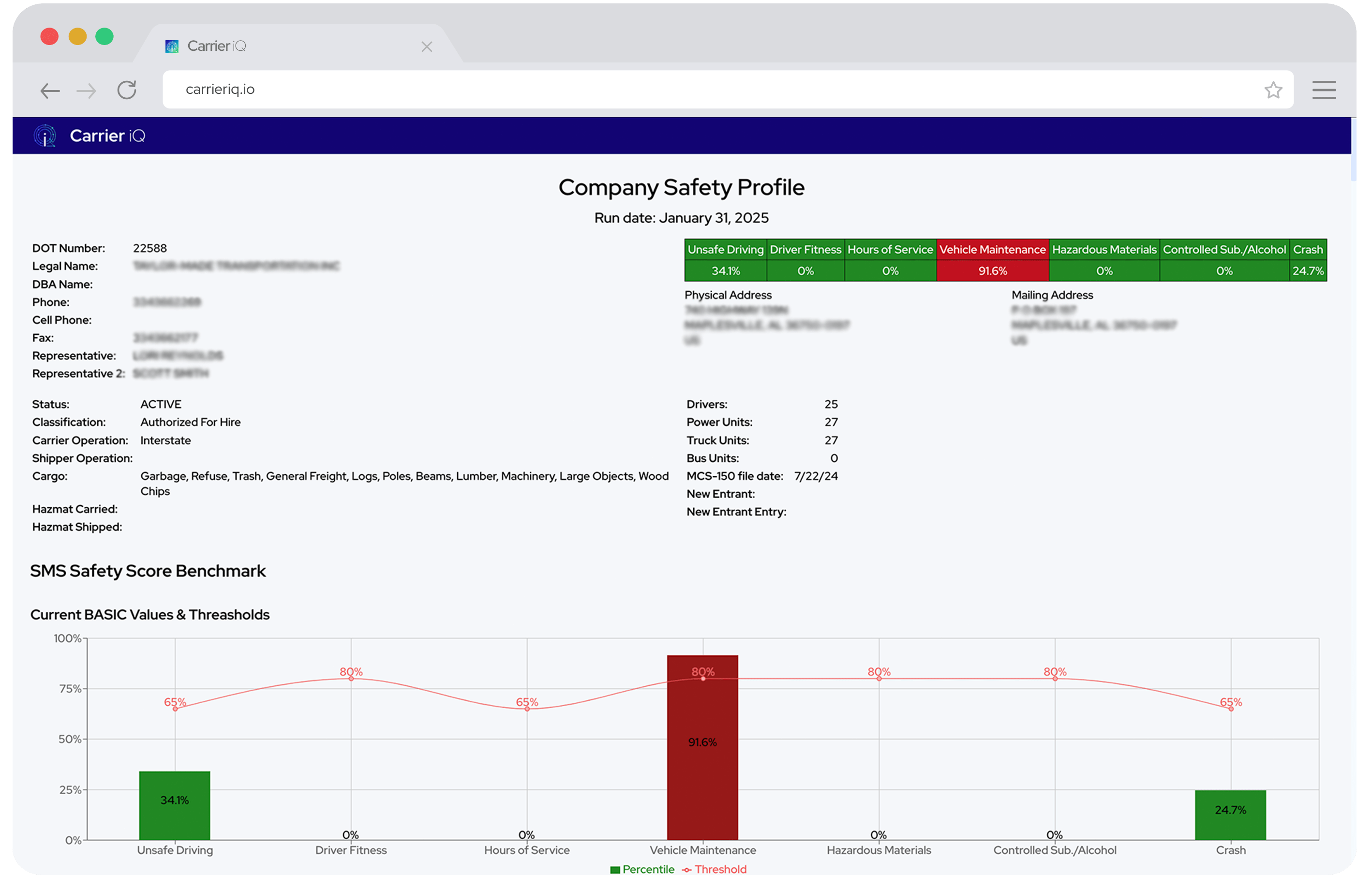Image resolution: width=1372 pixels, height=878 pixels.
Task: Click the Vehicle Maintenance red score cell
Action: [992, 271]
